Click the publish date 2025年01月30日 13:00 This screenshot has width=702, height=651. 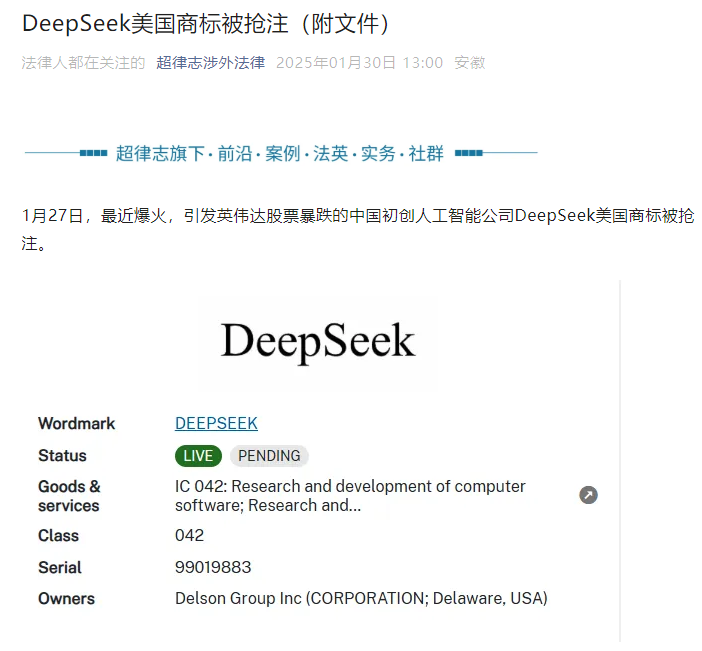(x=360, y=63)
